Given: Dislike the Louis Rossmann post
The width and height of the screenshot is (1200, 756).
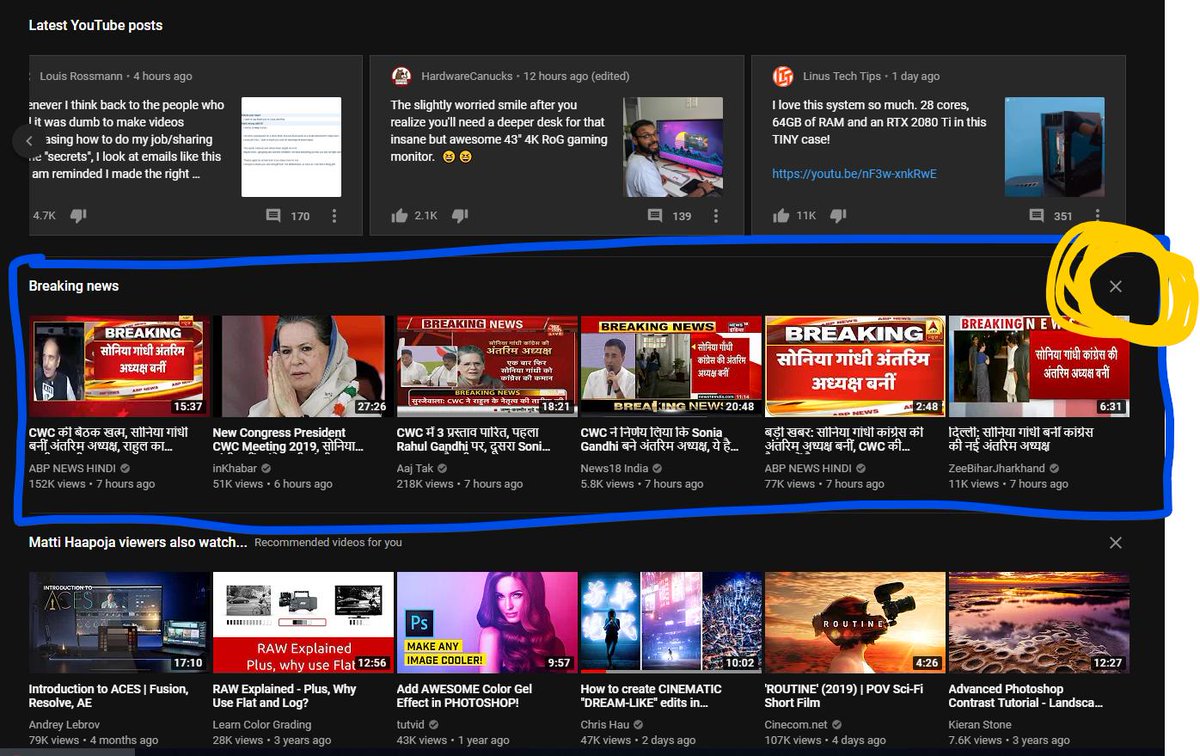Looking at the screenshot, I should click(79, 216).
